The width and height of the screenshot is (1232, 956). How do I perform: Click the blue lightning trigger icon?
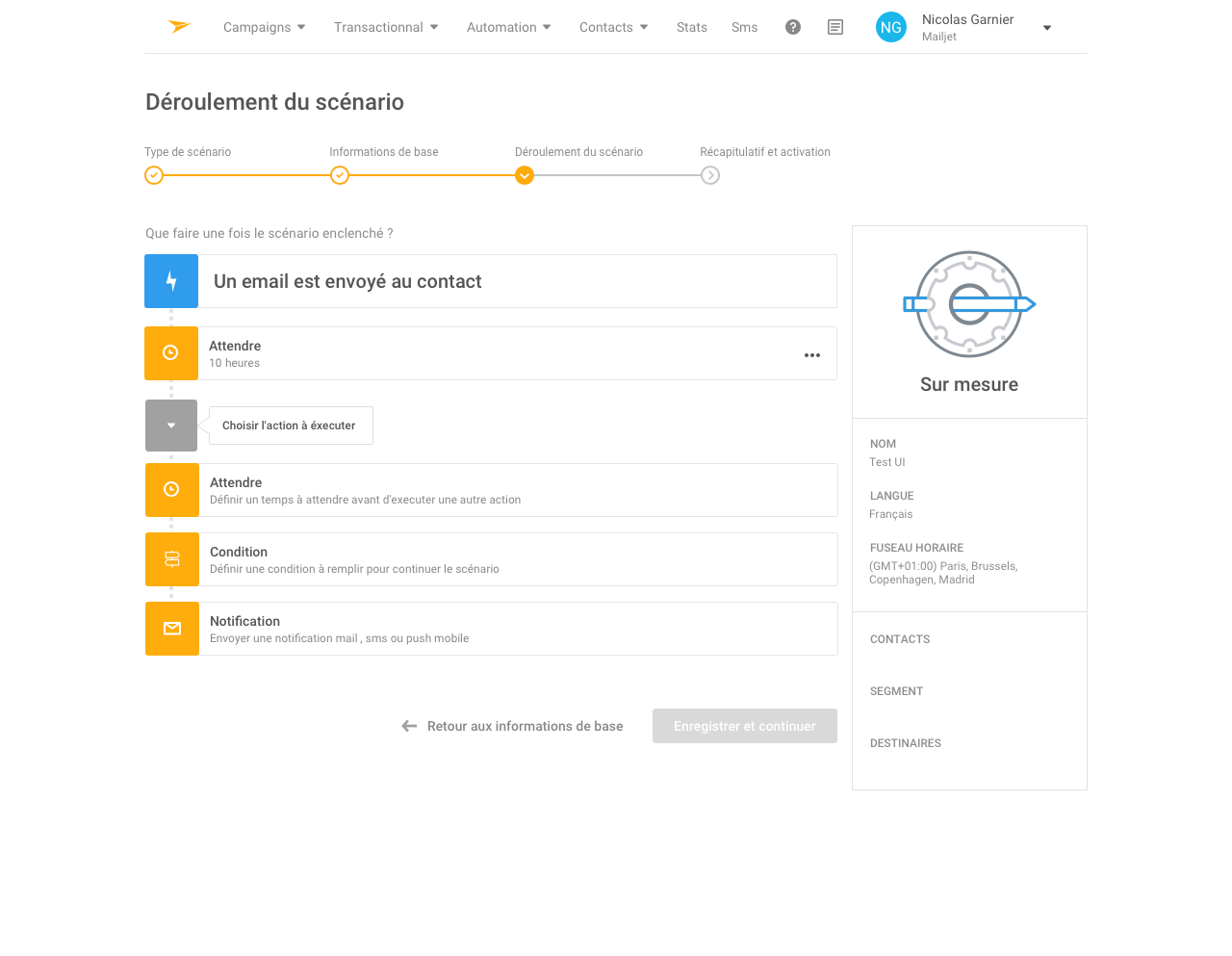[x=171, y=281]
